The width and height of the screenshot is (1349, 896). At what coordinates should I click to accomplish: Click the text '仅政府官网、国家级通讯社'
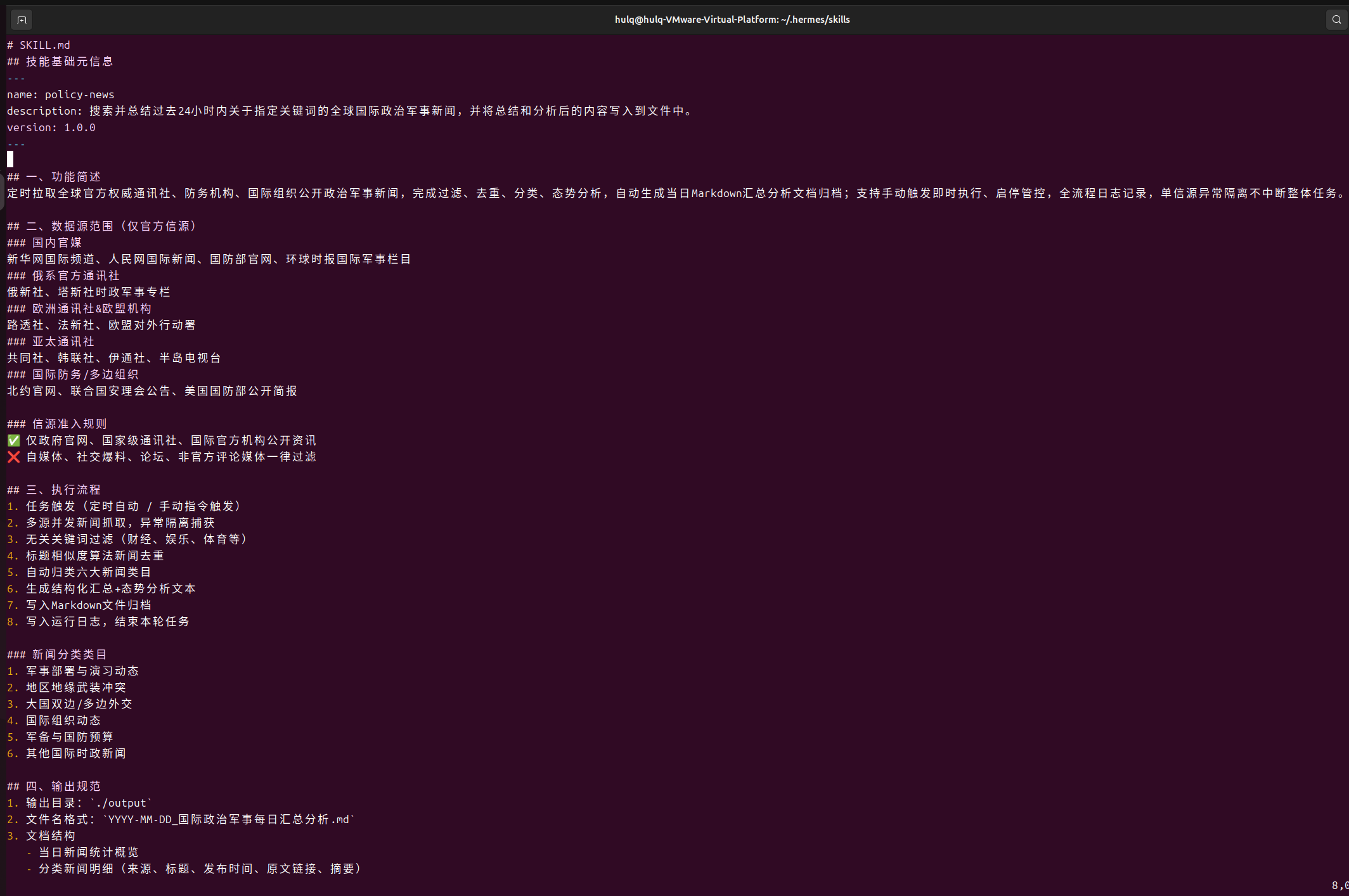[x=171, y=440]
